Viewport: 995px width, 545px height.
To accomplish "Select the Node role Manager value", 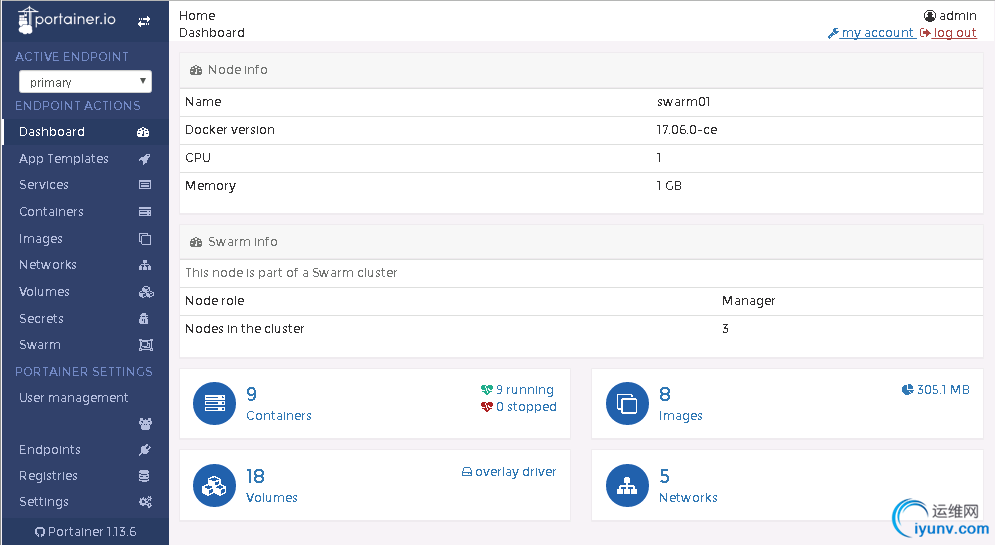I will click(748, 301).
